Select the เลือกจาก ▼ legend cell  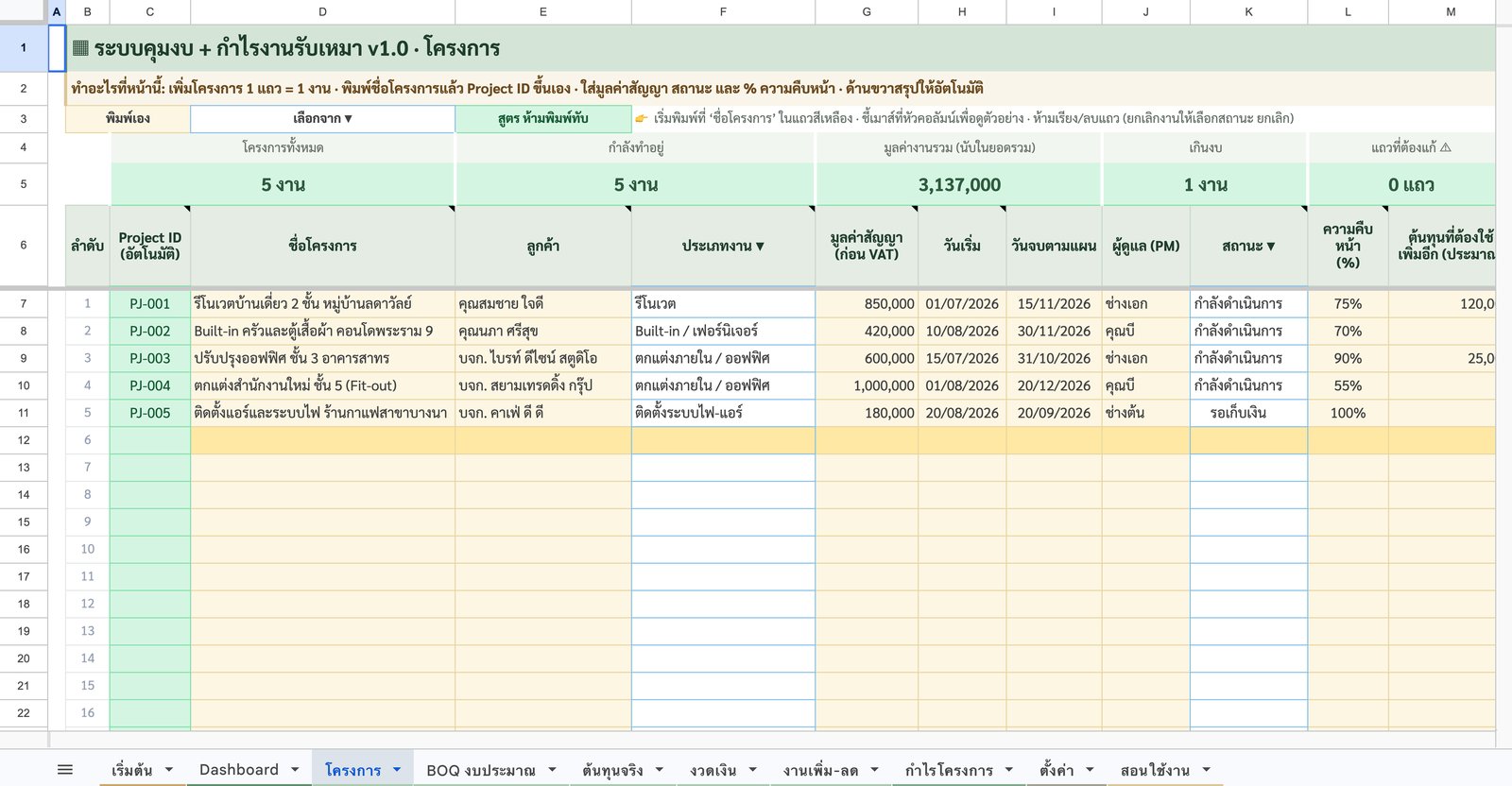[322, 118]
